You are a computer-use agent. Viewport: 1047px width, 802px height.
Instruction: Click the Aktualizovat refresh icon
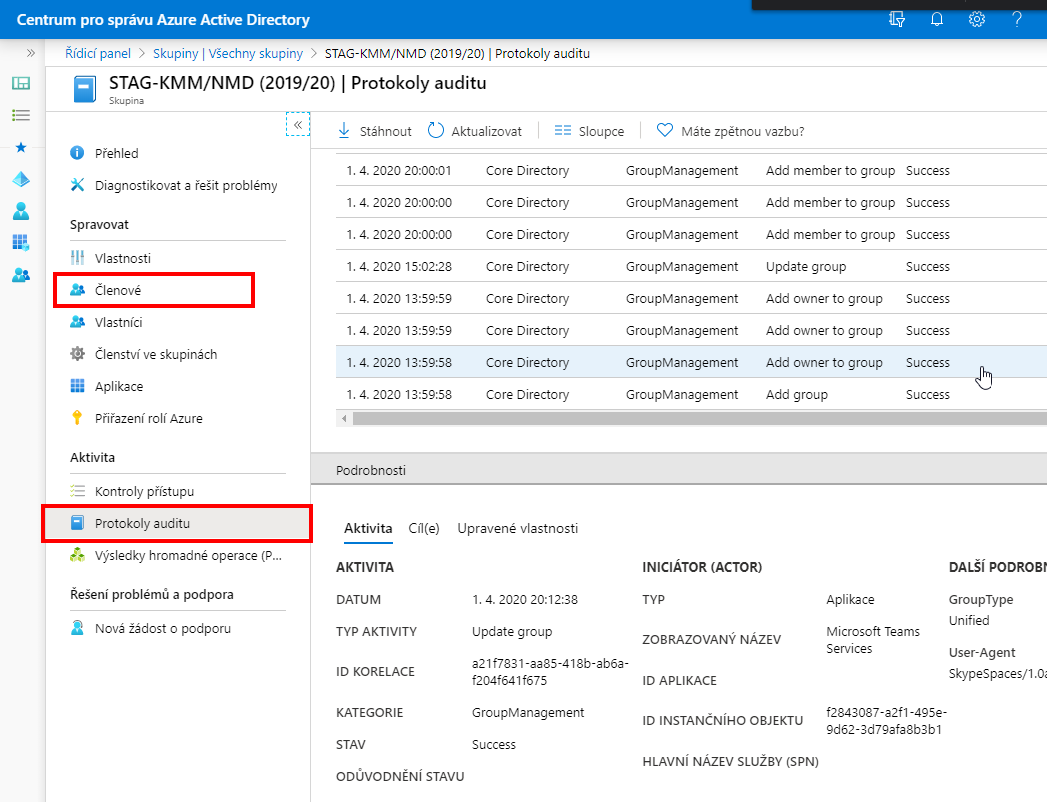click(x=435, y=130)
